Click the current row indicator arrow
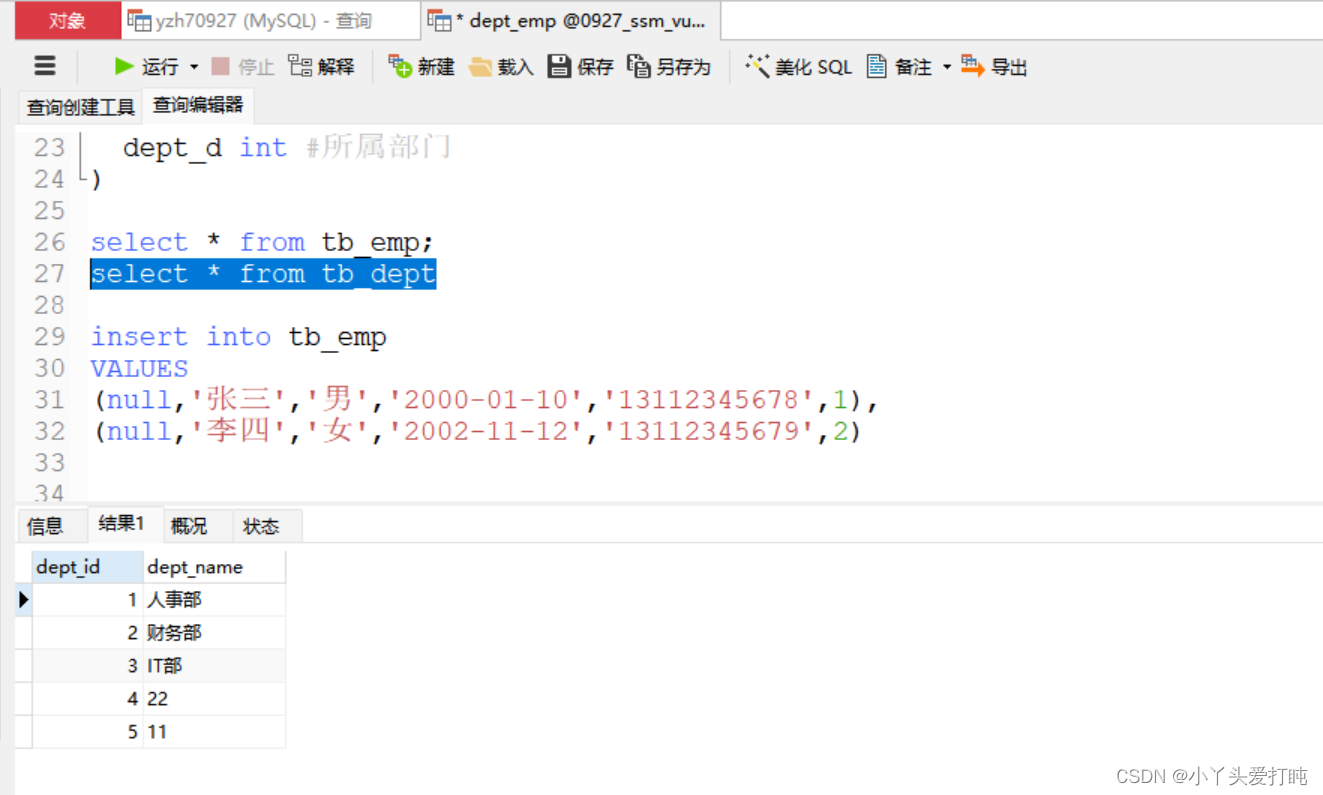Image resolution: width=1323 pixels, height=795 pixels. click(x=24, y=600)
